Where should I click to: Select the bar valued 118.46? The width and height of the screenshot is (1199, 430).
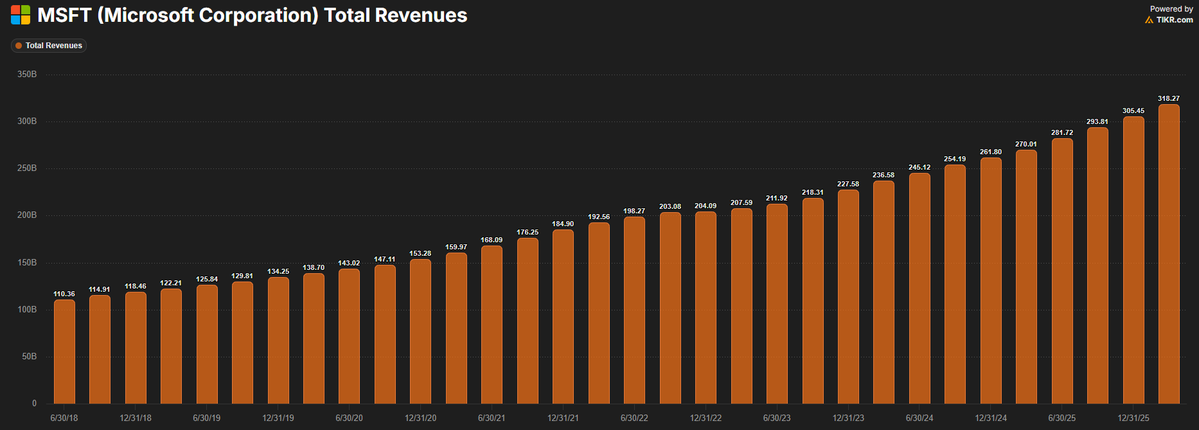pos(135,347)
